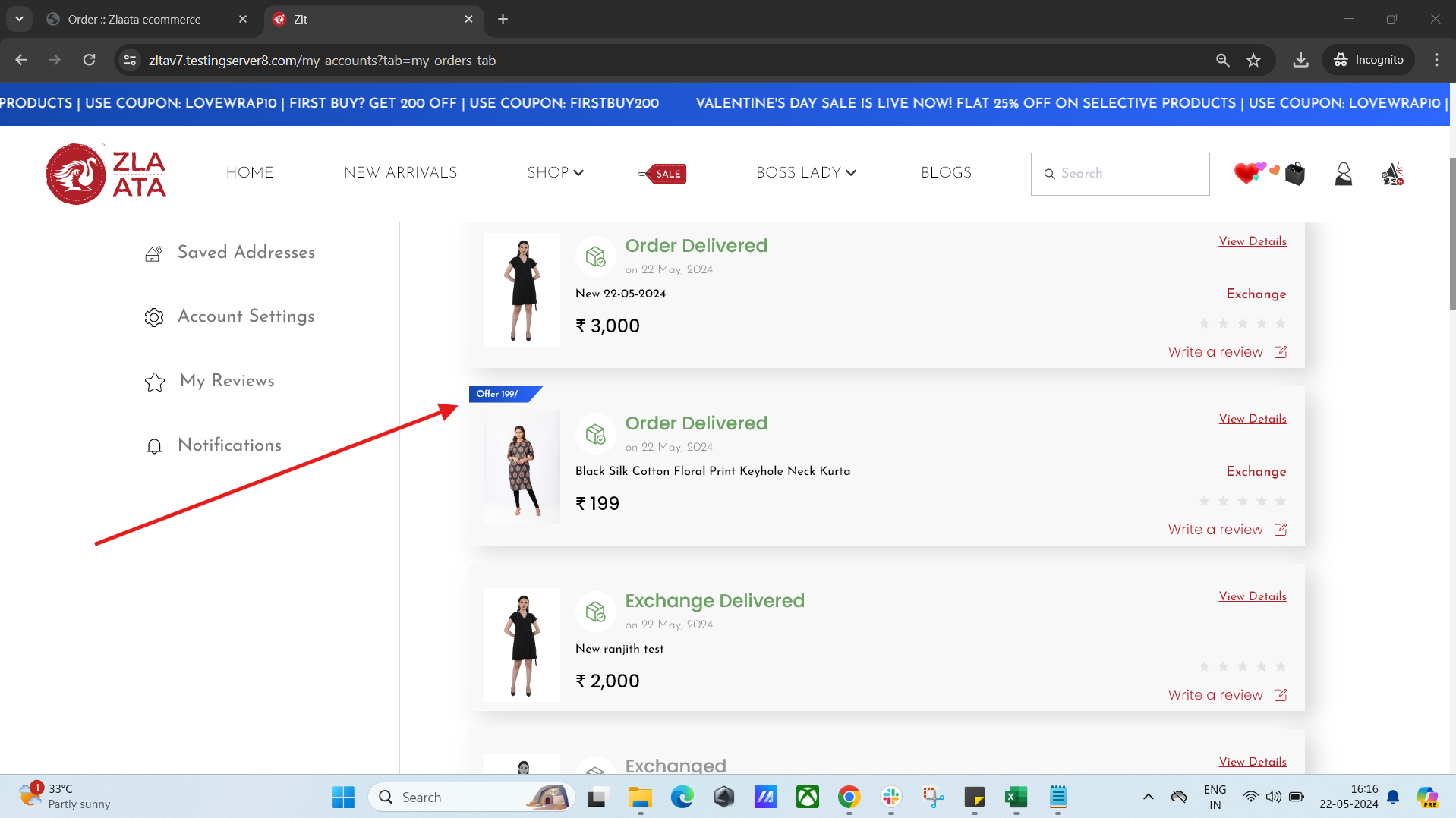Open the shopping bag cart icon
Screen dimensions: 1456x818
pos(1295,175)
